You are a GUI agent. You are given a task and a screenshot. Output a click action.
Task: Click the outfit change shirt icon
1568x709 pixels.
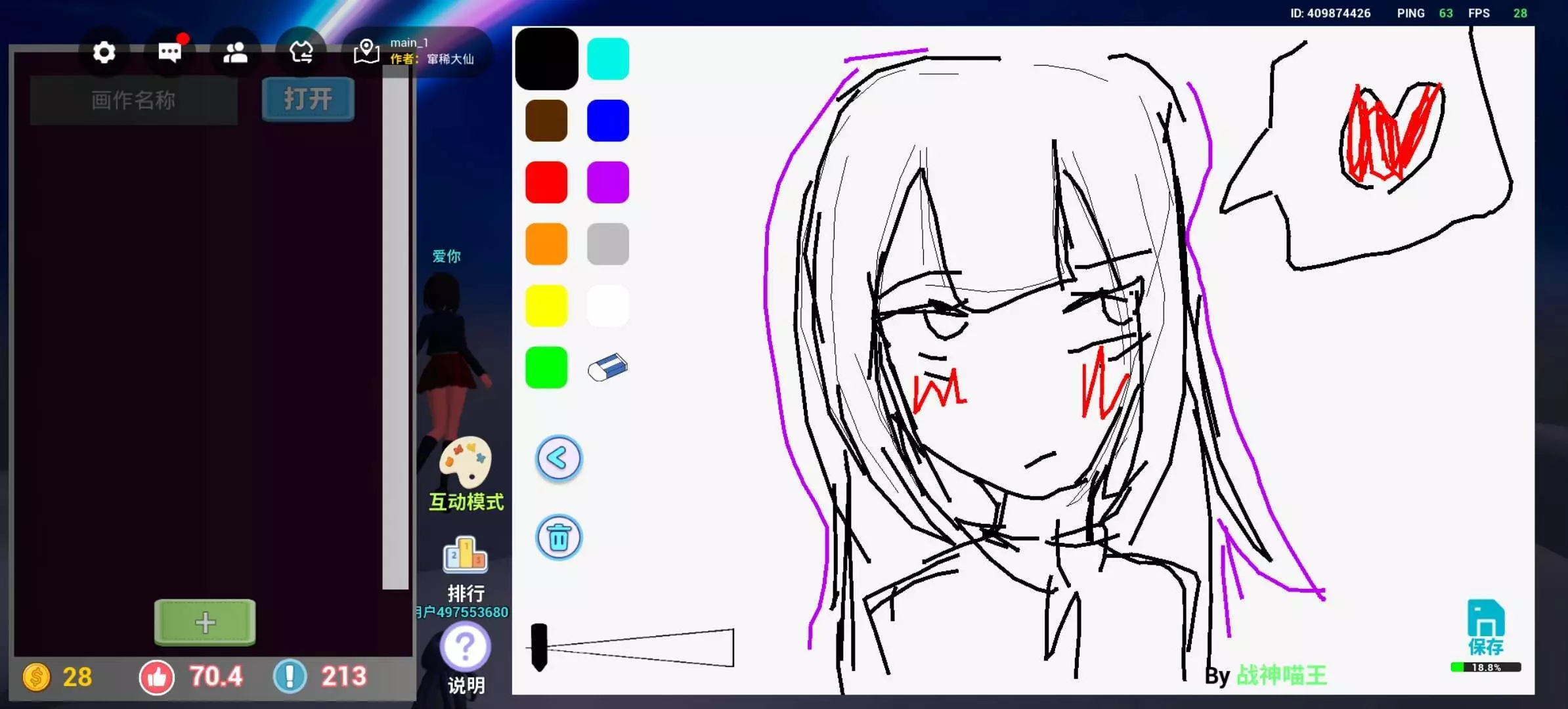301,52
